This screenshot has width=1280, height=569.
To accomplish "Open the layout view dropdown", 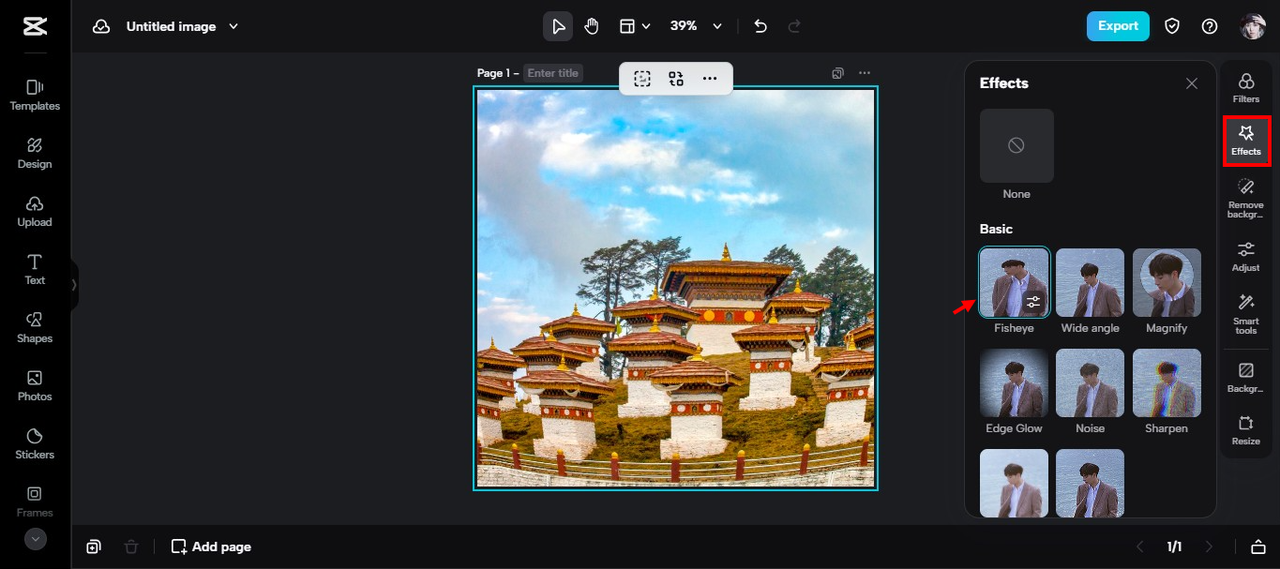I will click(x=635, y=27).
